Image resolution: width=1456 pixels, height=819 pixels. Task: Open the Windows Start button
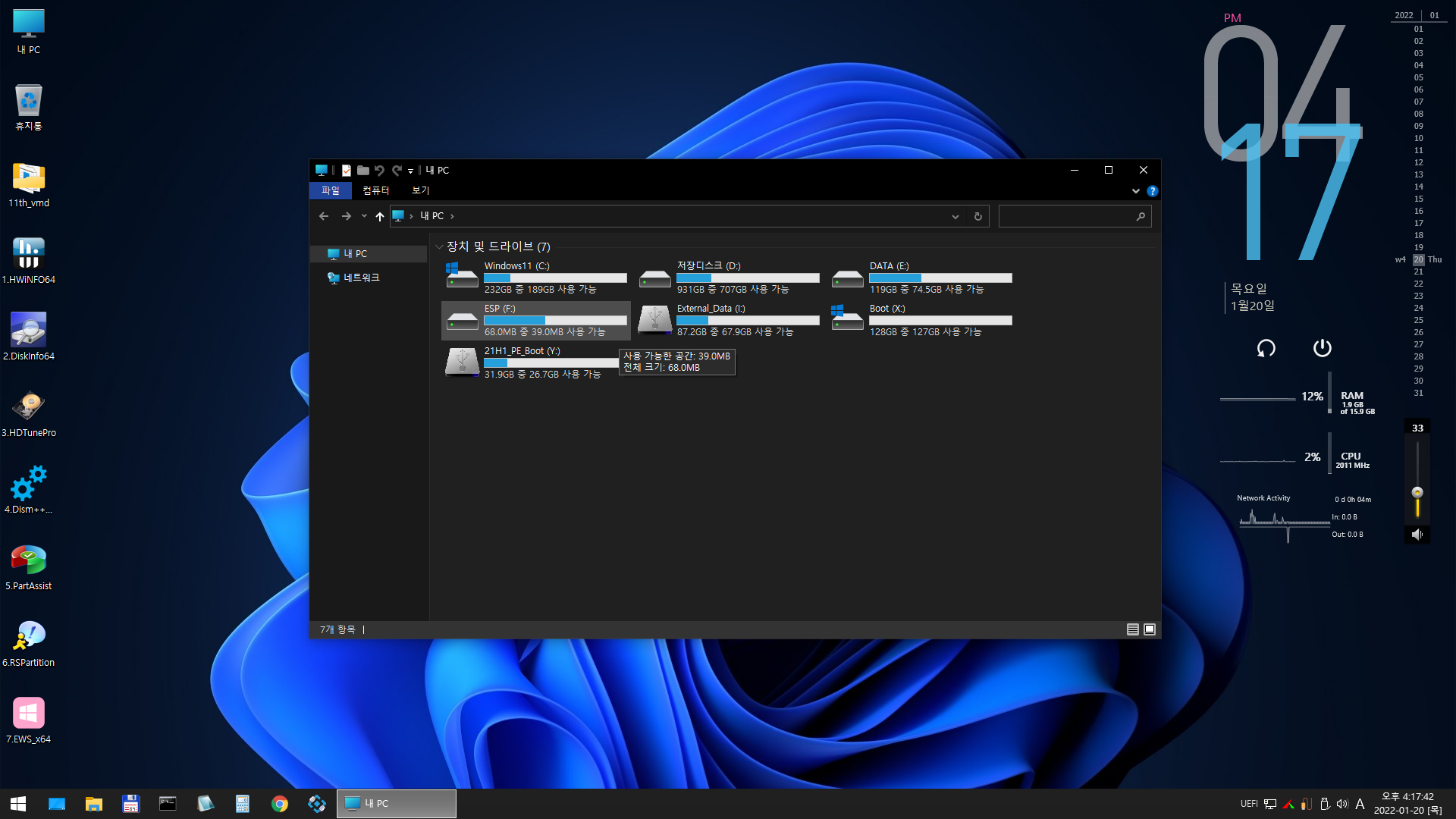click(x=18, y=804)
